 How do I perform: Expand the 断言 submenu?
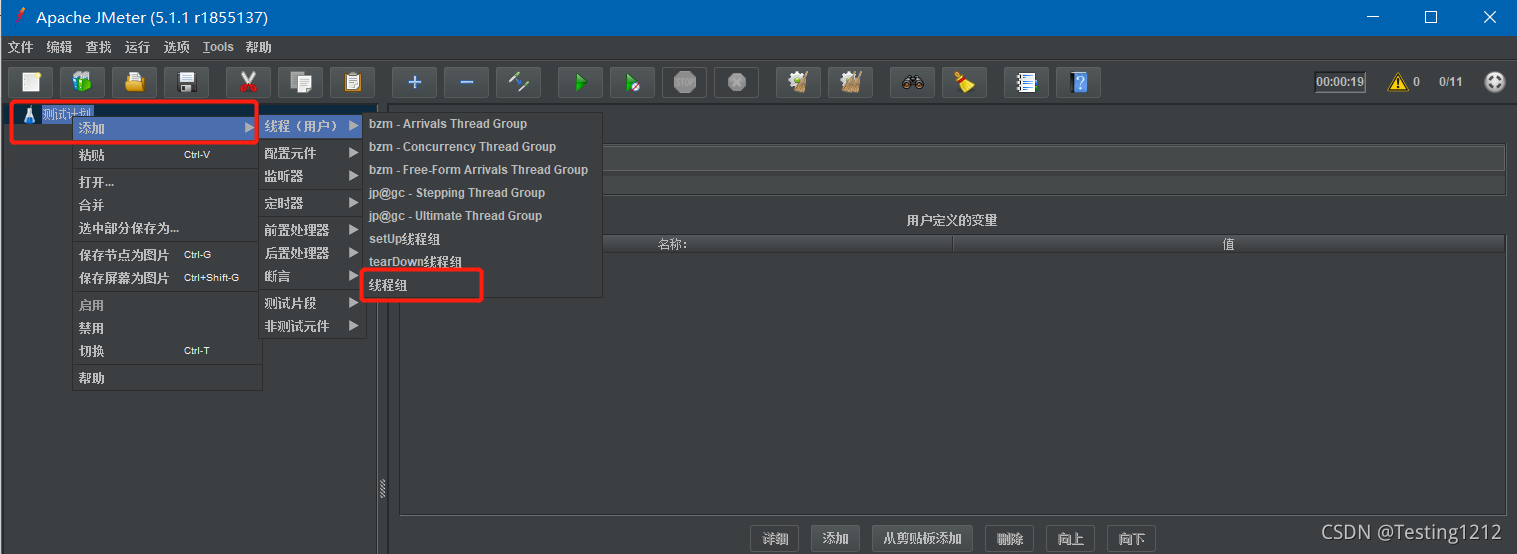[x=312, y=276]
